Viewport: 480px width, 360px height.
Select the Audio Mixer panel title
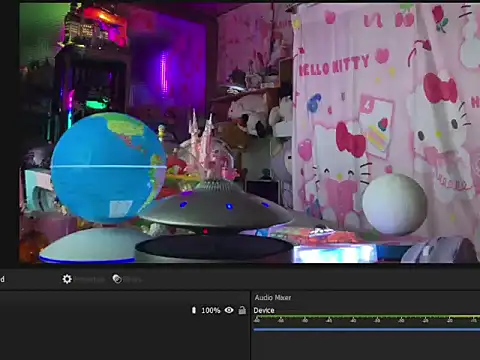(273, 298)
